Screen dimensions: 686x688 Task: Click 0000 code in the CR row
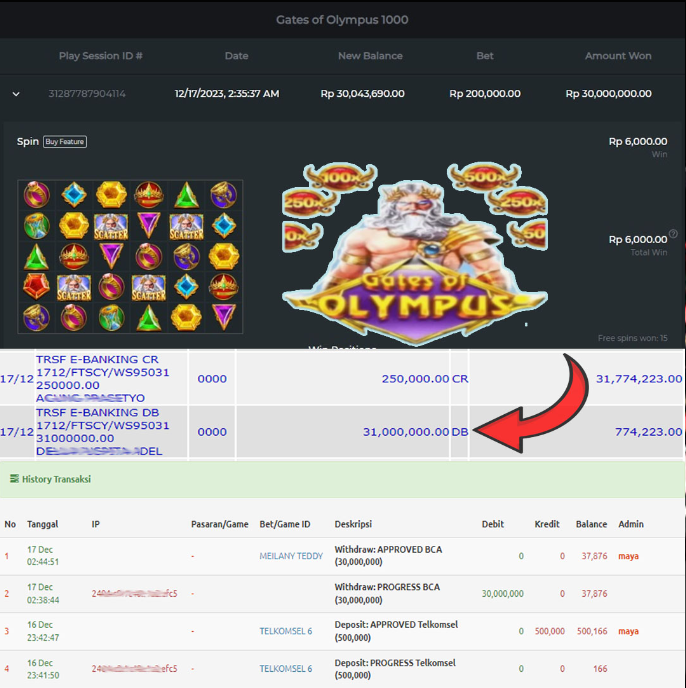click(x=212, y=379)
